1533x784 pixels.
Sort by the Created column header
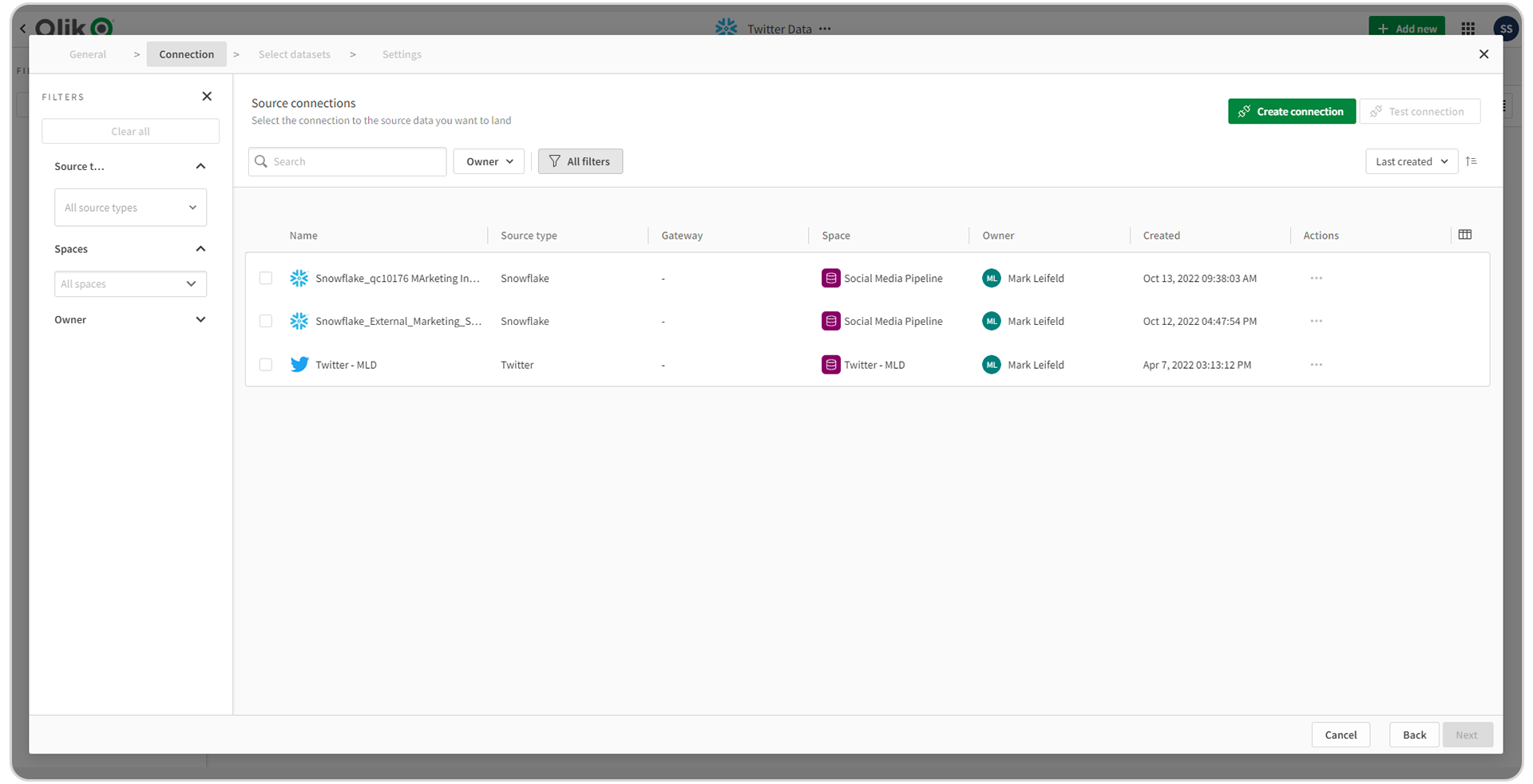(1161, 236)
